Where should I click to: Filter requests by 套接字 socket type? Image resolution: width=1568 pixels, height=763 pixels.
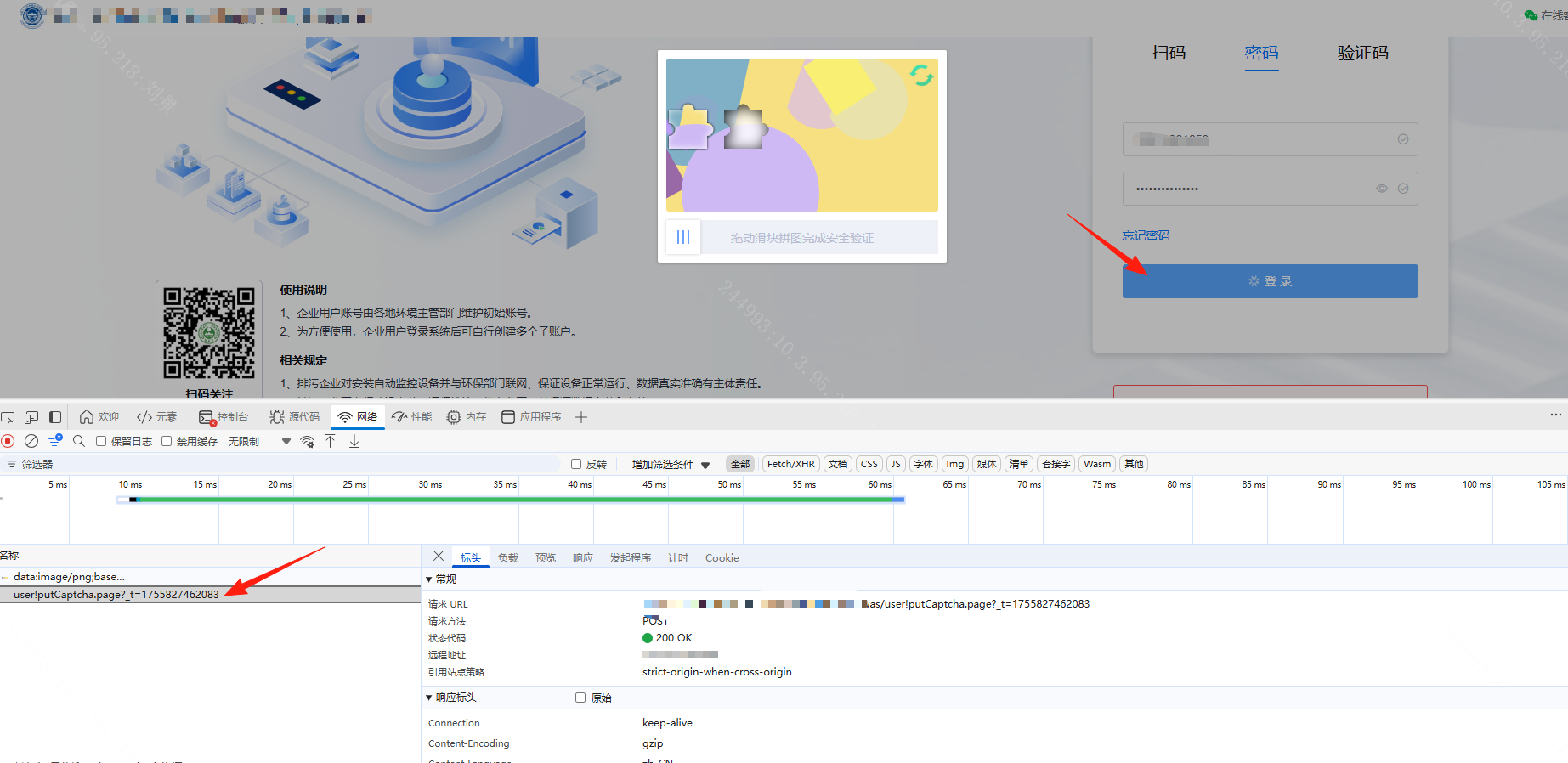point(1056,464)
